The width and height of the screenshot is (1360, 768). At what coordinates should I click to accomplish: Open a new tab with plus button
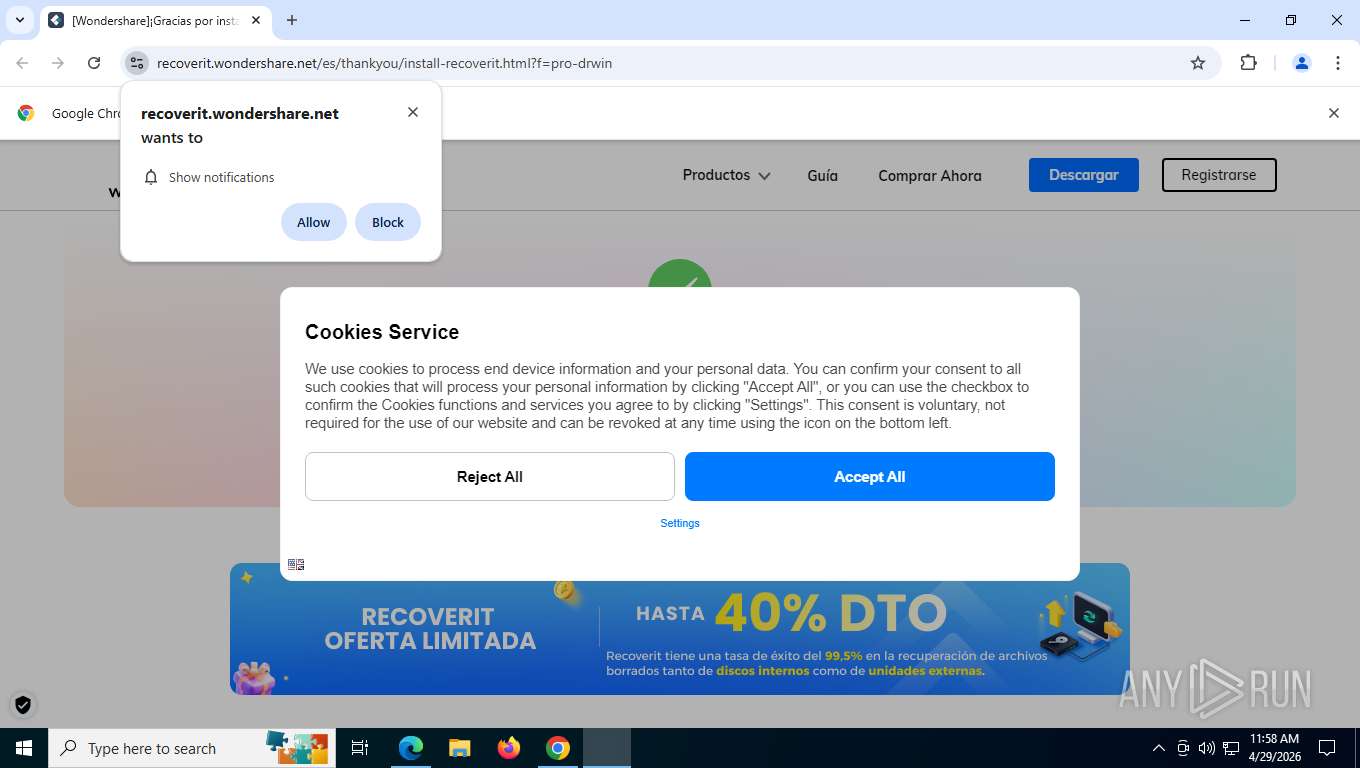[292, 20]
